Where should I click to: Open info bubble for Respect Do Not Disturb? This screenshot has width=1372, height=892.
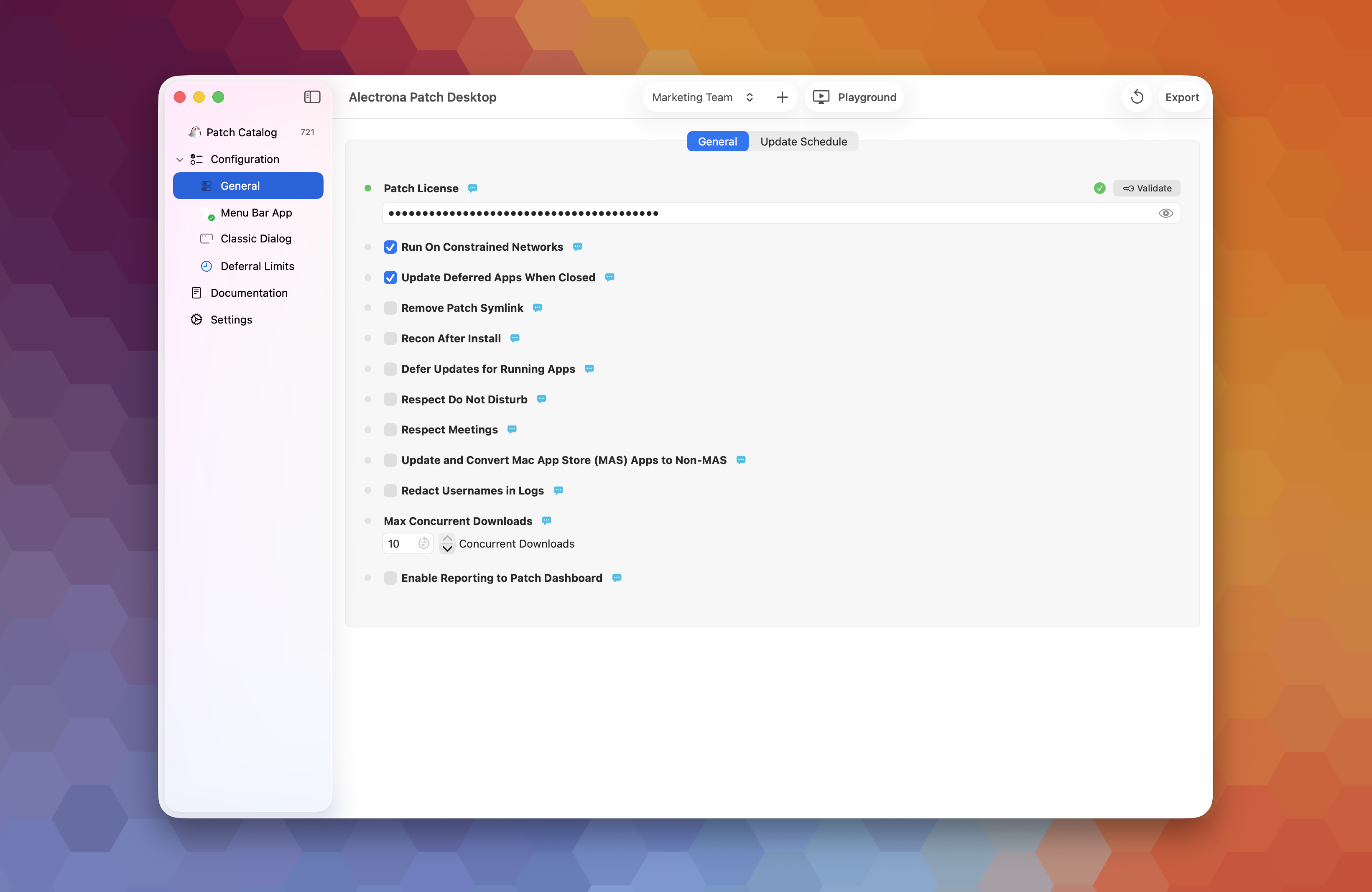[x=541, y=399]
